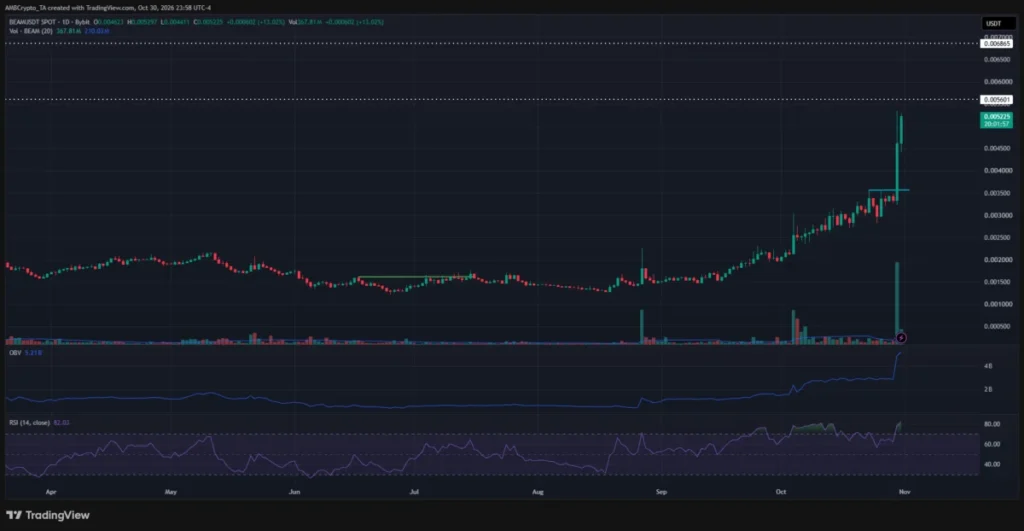Click the 40.00 tick on the RSI scale

click(x=992, y=464)
